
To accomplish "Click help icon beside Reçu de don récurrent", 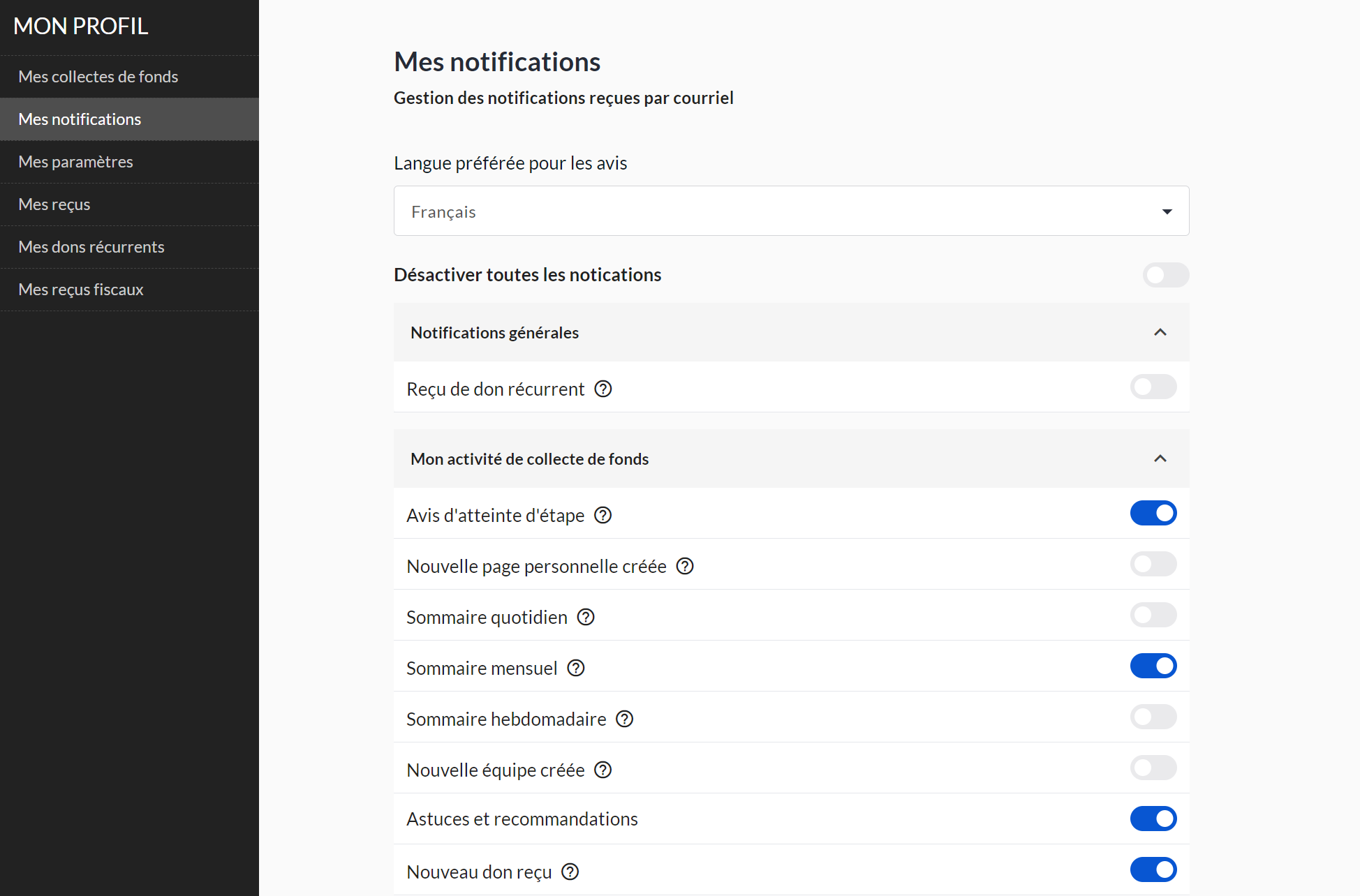I will coord(603,389).
